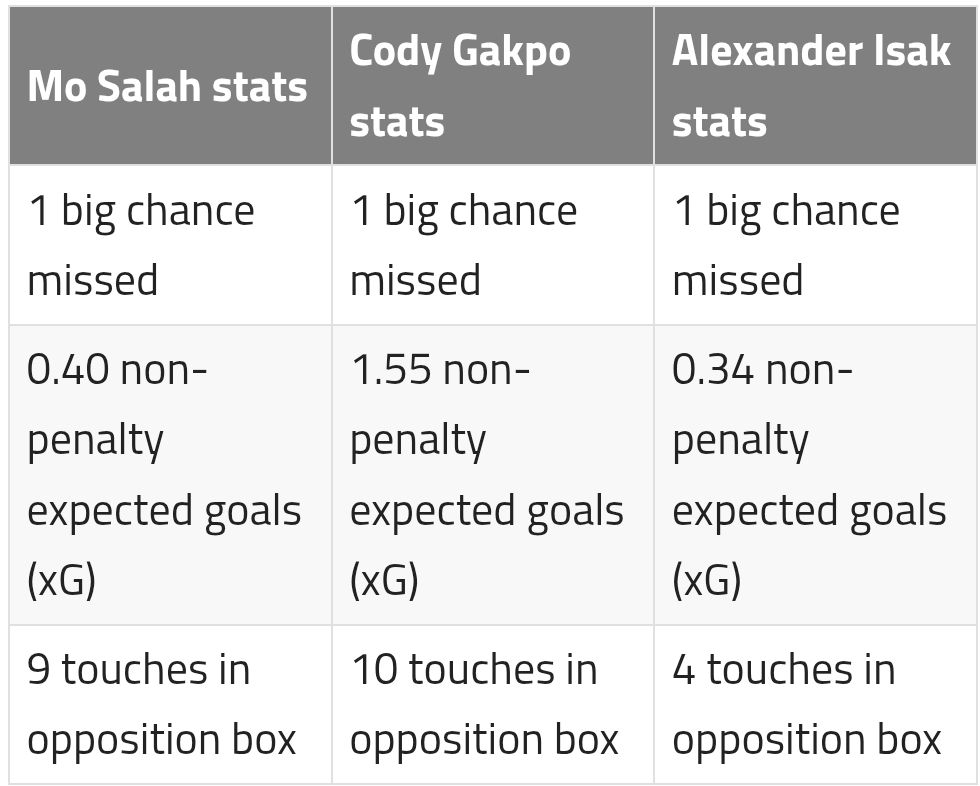
Task: Select the 9 touches in opposition box cell
Action: [x=170, y=704]
